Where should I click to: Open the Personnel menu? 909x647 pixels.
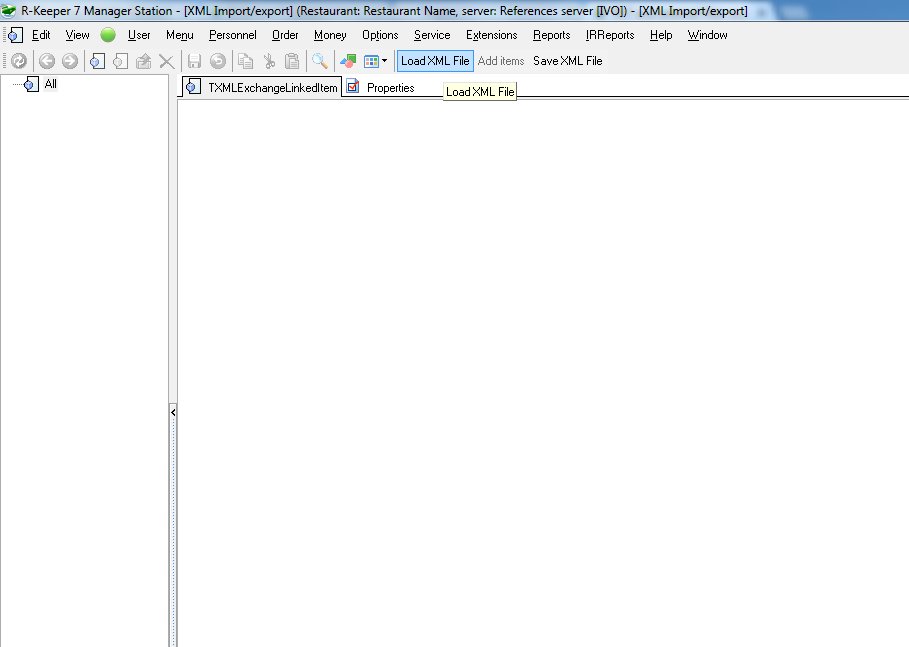[232, 35]
